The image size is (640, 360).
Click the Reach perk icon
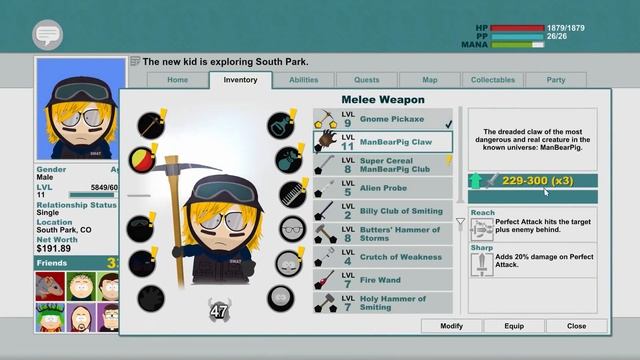click(x=482, y=229)
